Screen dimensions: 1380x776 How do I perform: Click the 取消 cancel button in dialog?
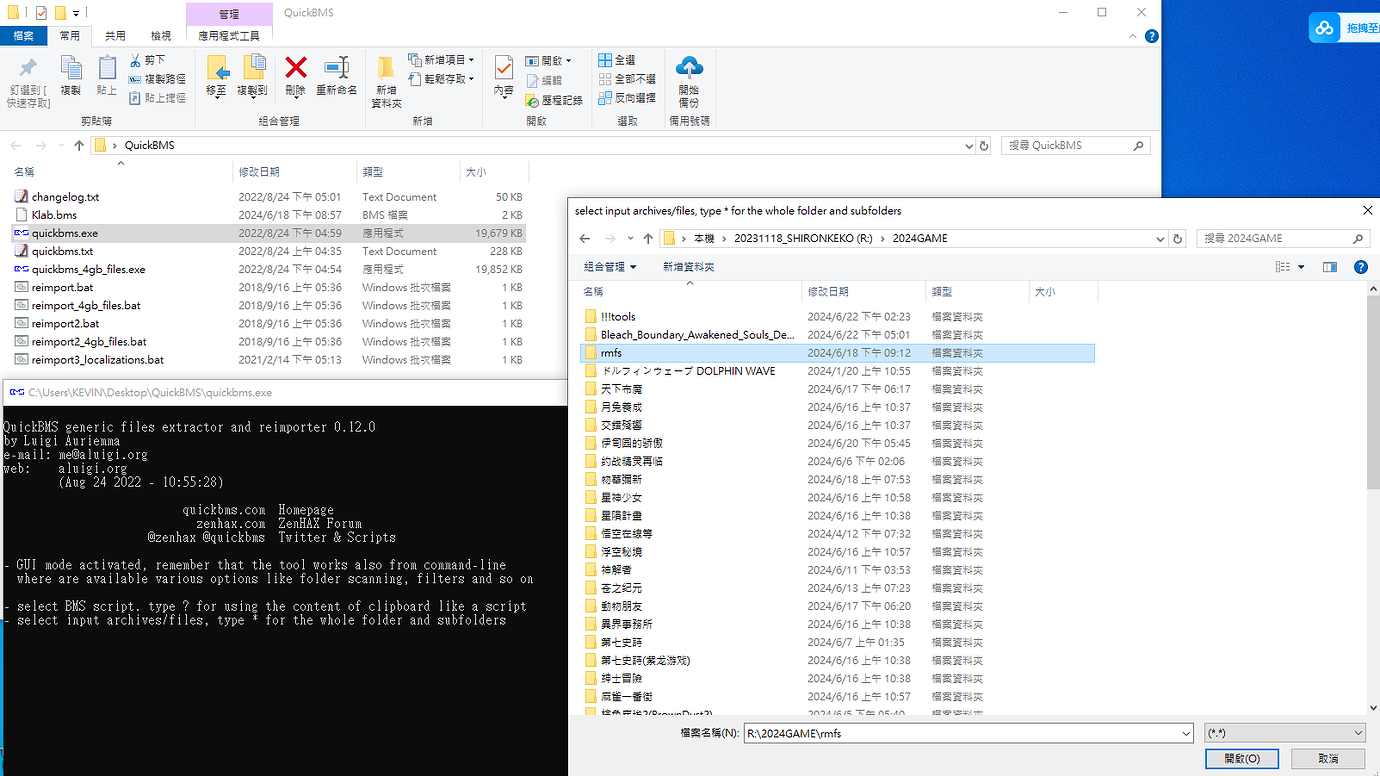click(x=1328, y=759)
